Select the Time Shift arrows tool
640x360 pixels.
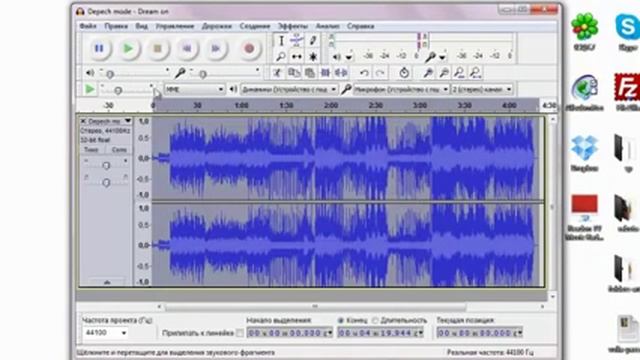[297, 56]
